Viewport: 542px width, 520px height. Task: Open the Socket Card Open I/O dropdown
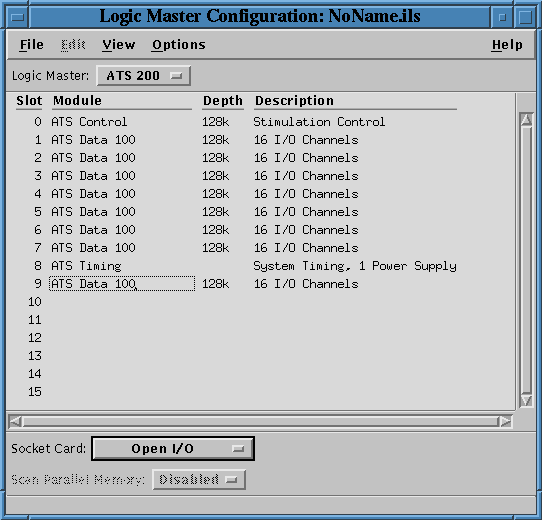[173, 448]
